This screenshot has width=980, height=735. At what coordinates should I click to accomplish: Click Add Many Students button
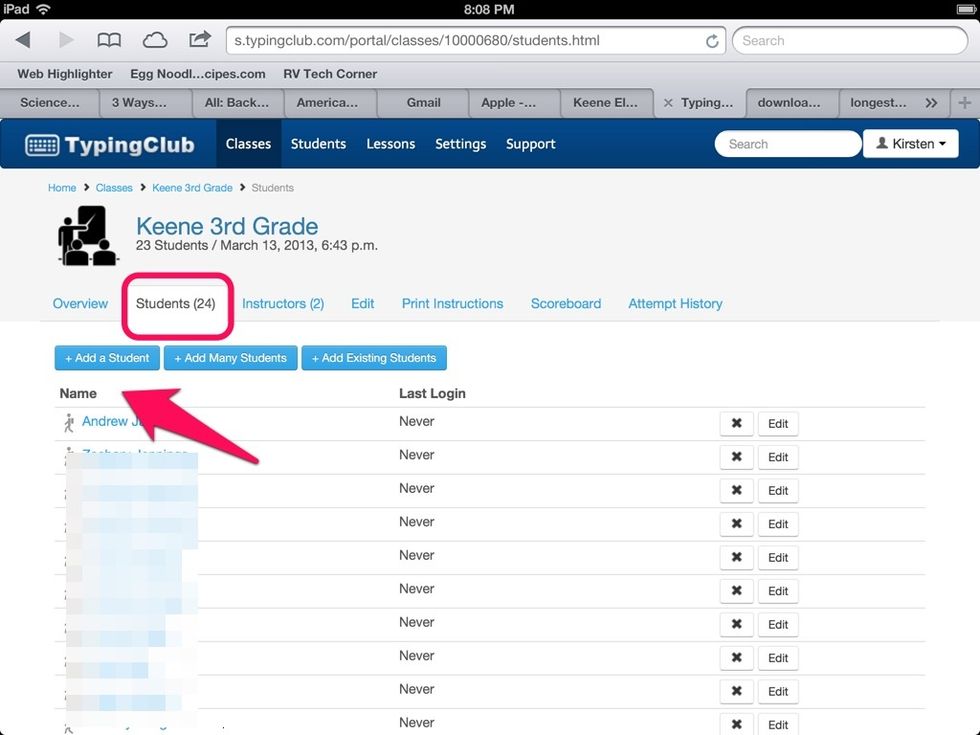pyautogui.click(x=230, y=358)
